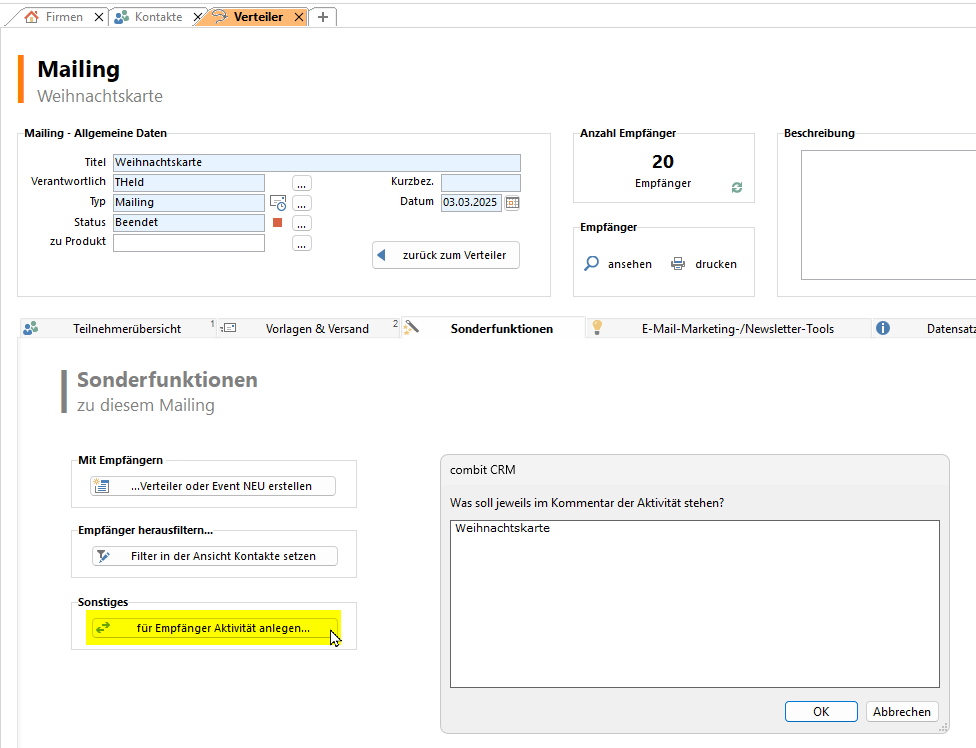Click Abbrechen to cancel the dialog
This screenshot has height=748, width=976.
(902, 712)
